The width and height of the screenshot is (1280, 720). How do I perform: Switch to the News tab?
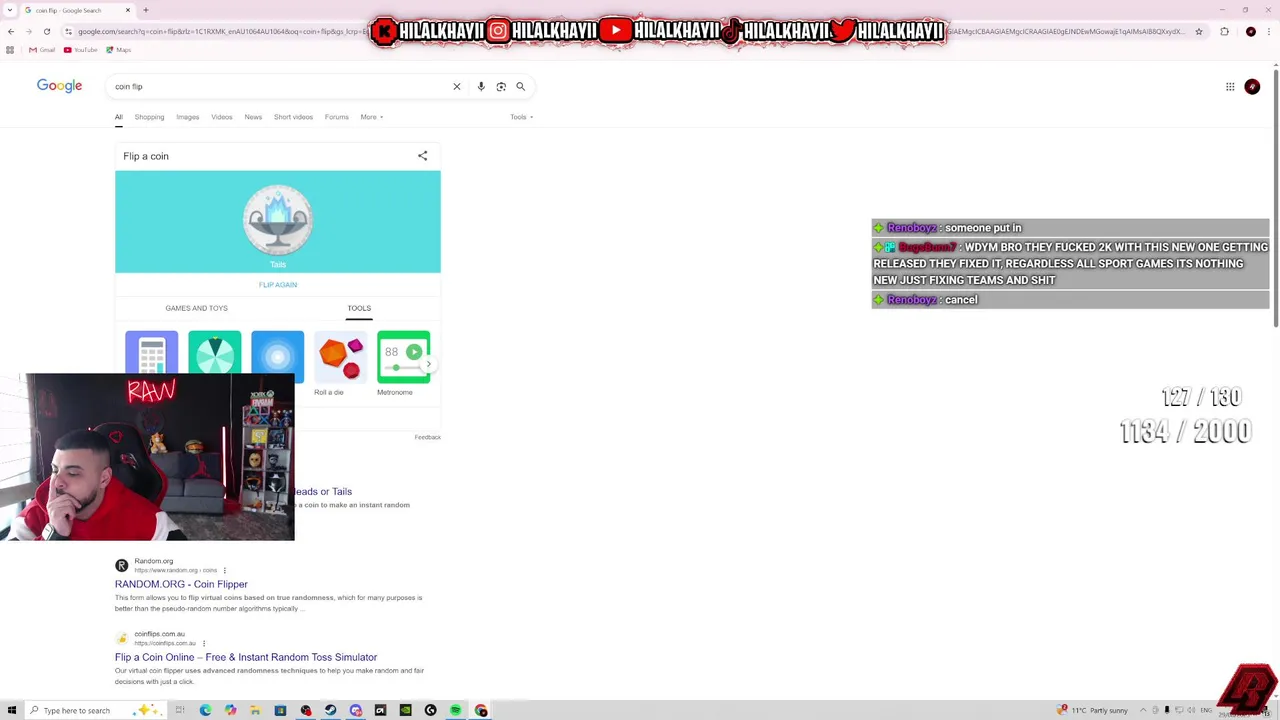point(253,117)
